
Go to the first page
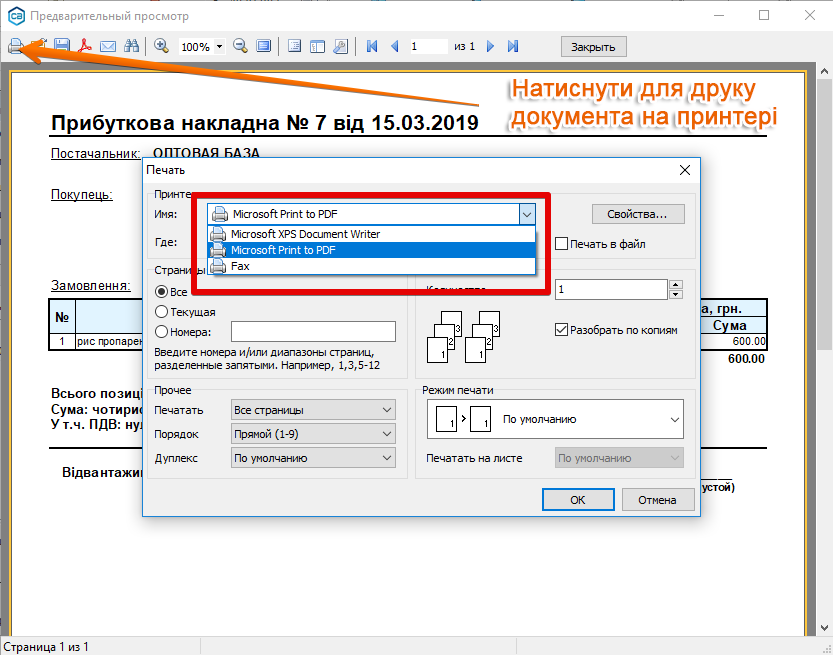pos(372,46)
